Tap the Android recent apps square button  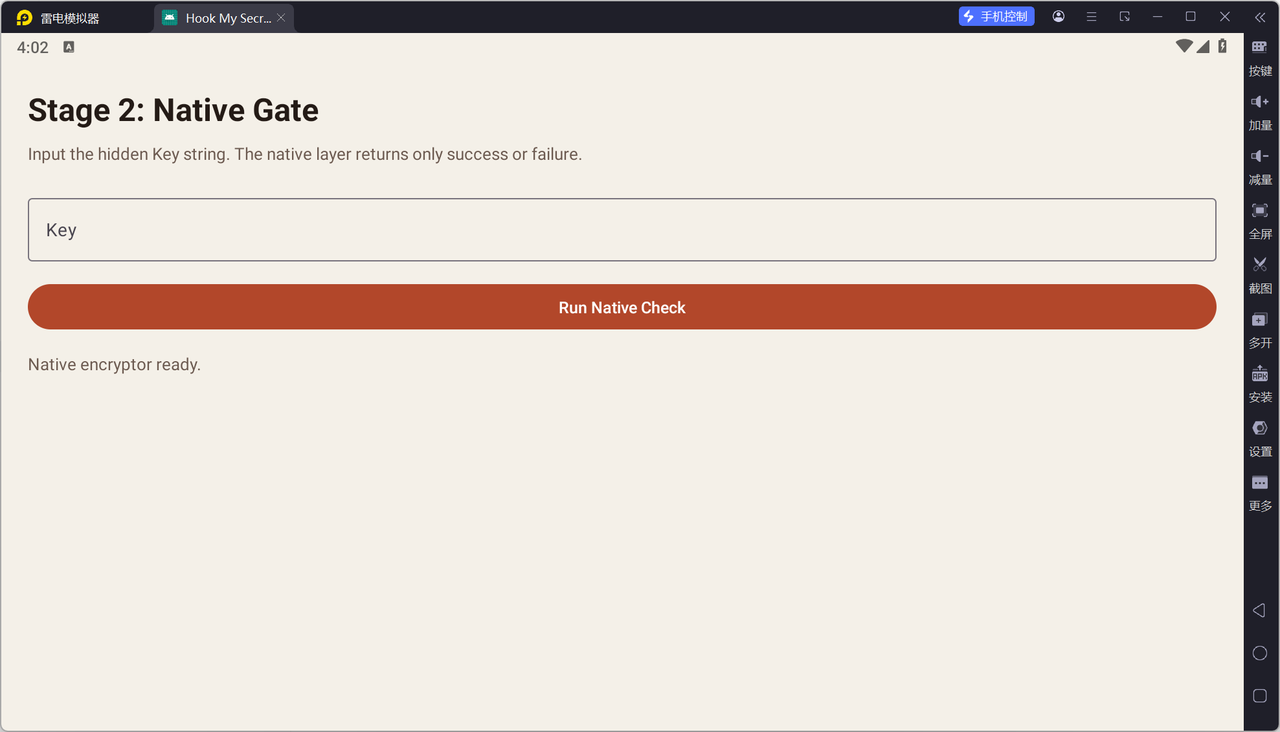coord(1260,695)
